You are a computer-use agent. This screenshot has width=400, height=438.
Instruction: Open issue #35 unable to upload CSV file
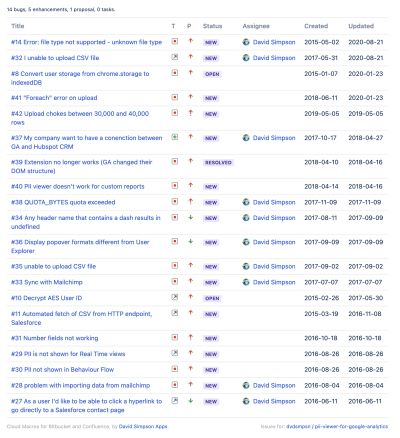point(53,267)
